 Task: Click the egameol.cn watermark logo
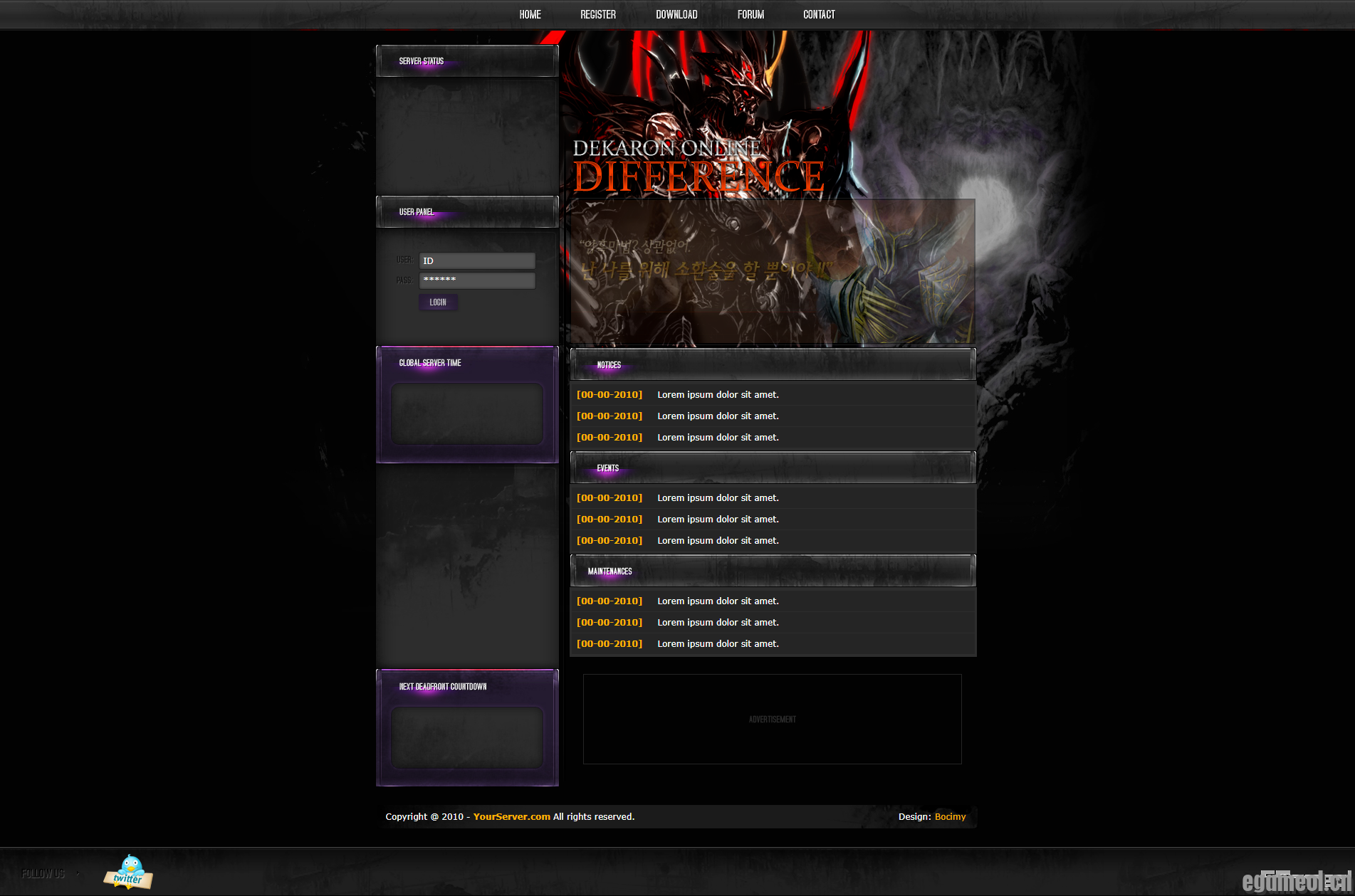tap(1297, 880)
